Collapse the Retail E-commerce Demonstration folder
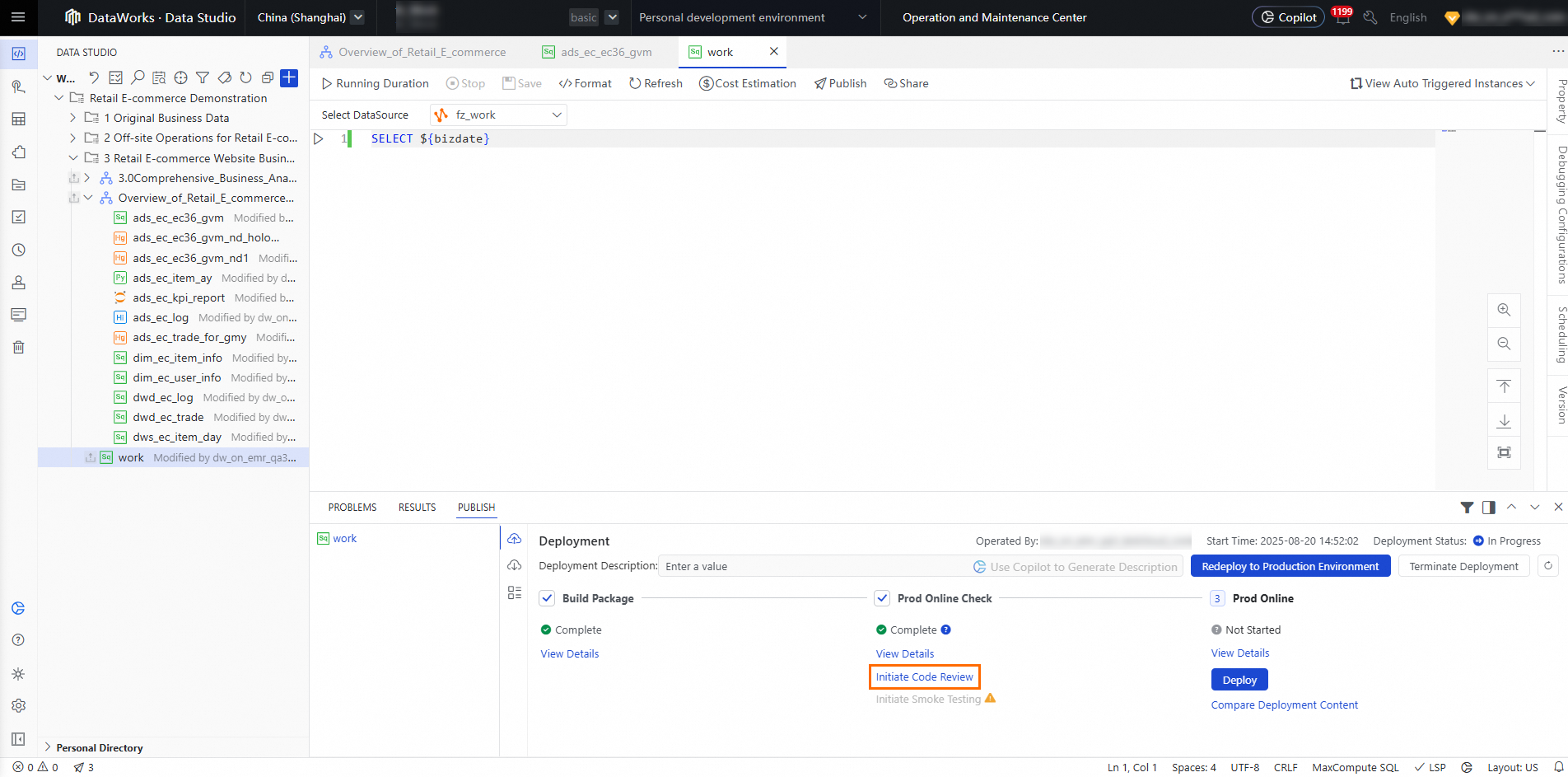 58,98
